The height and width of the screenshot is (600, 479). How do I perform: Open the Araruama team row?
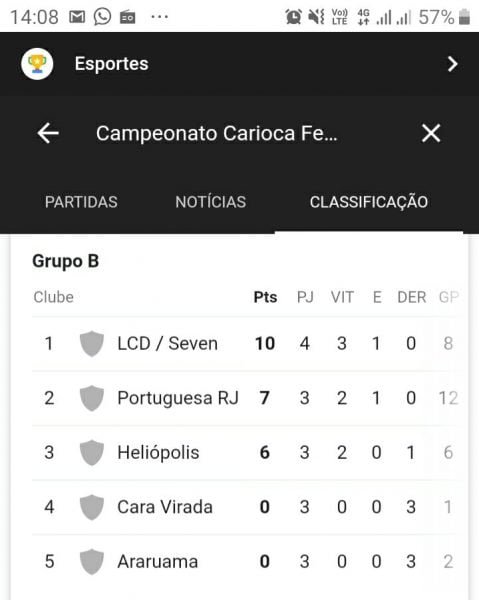pos(245,562)
